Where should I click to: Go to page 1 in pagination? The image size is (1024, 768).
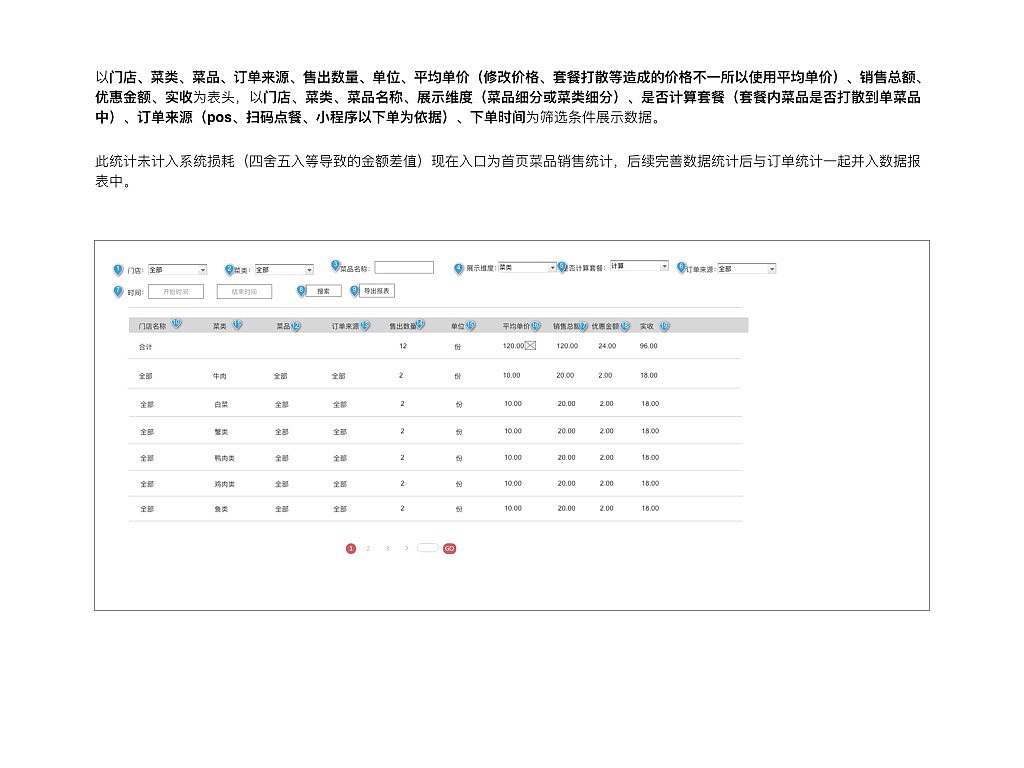tap(351, 549)
